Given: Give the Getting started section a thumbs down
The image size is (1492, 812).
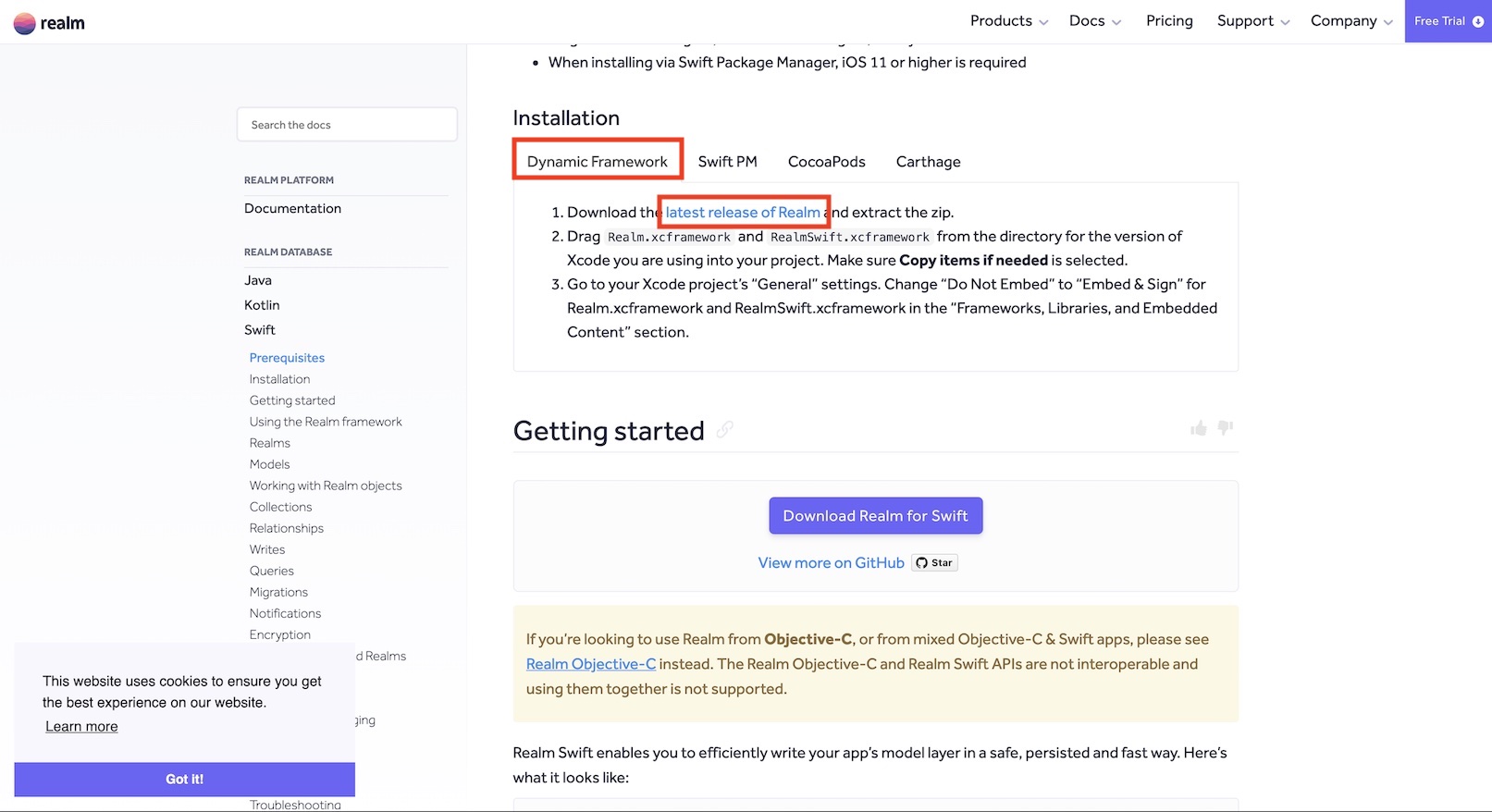Looking at the screenshot, I should click(x=1226, y=427).
